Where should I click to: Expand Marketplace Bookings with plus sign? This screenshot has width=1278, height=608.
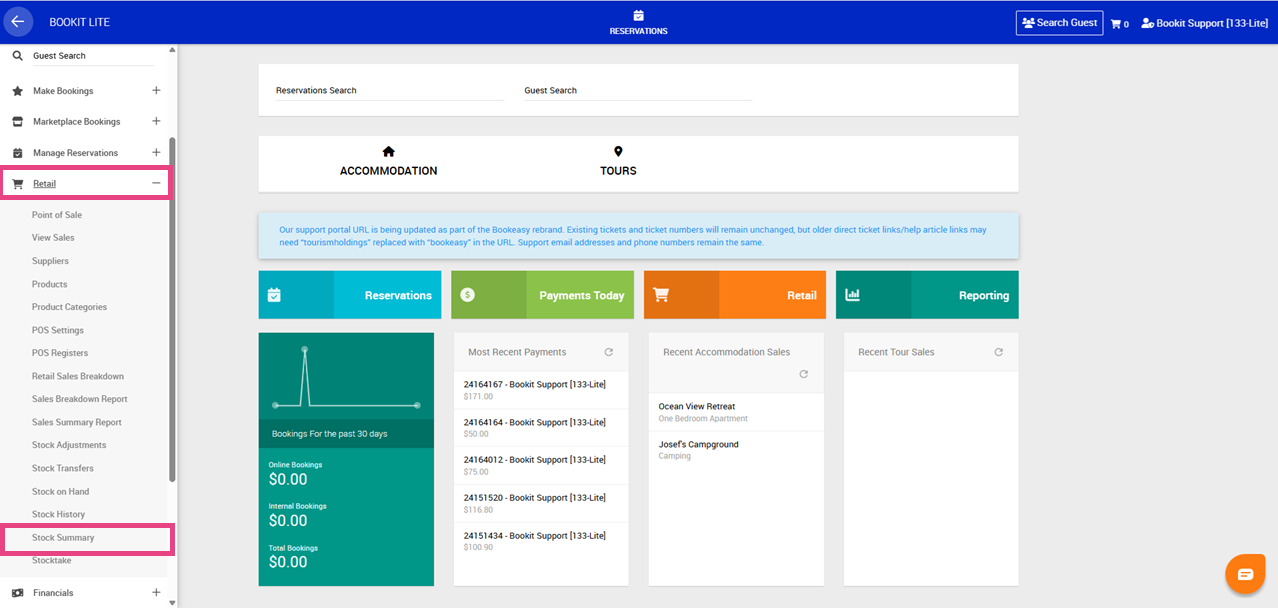coord(156,121)
